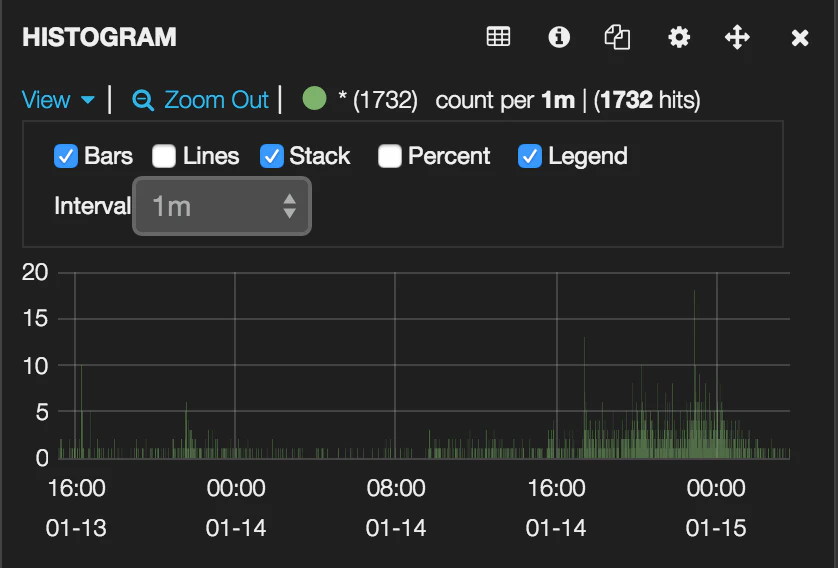The height and width of the screenshot is (568, 838).
Task: Click the (1732 hits) text
Action: pyautogui.click(x=647, y=100)
